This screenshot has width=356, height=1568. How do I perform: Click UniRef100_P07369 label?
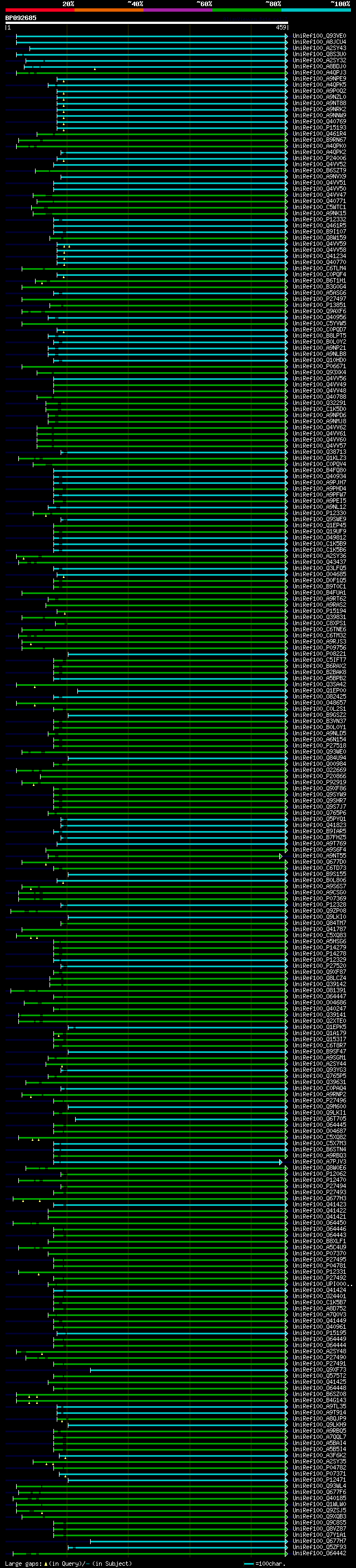coord(319,898)
